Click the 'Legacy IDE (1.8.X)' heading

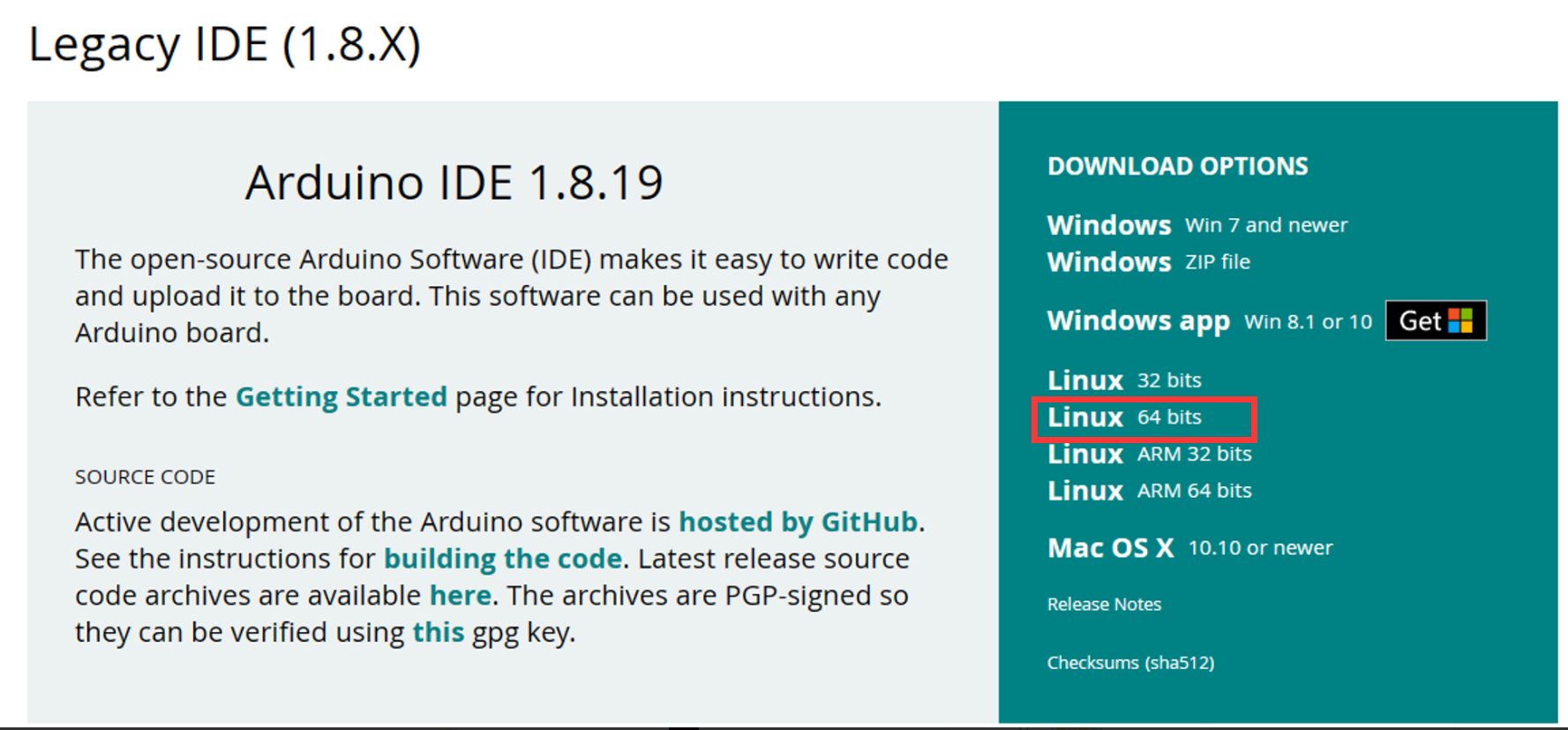224,44
